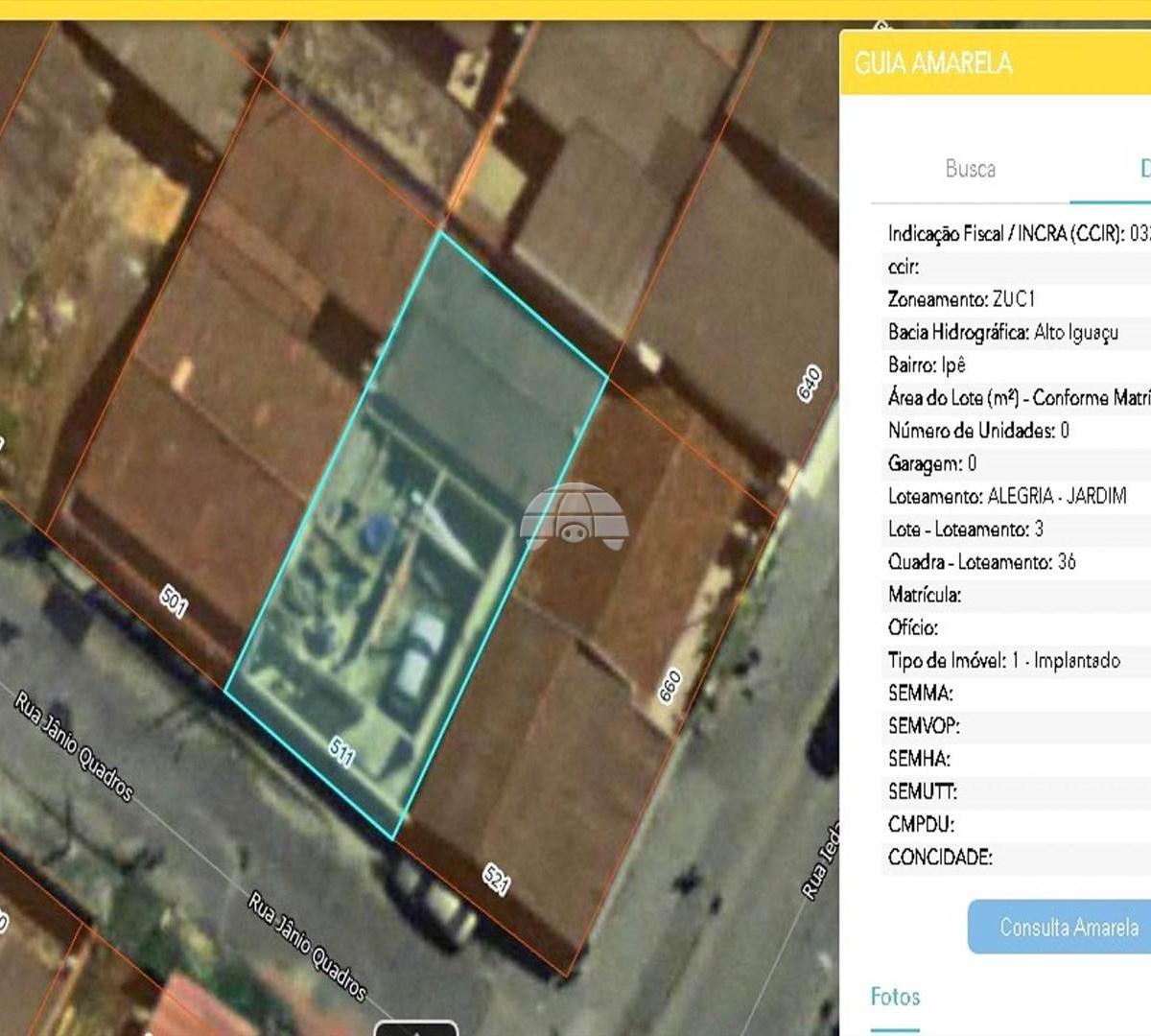This screenshot has height=1036, width=1151.
Task: Click the Tipo de Imóvel row
Action: (x=1016, y=660)
